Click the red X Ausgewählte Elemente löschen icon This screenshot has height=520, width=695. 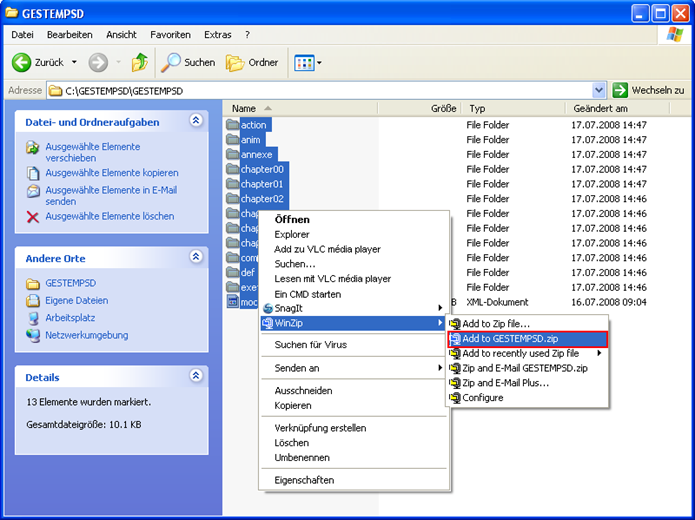[33, 217]
